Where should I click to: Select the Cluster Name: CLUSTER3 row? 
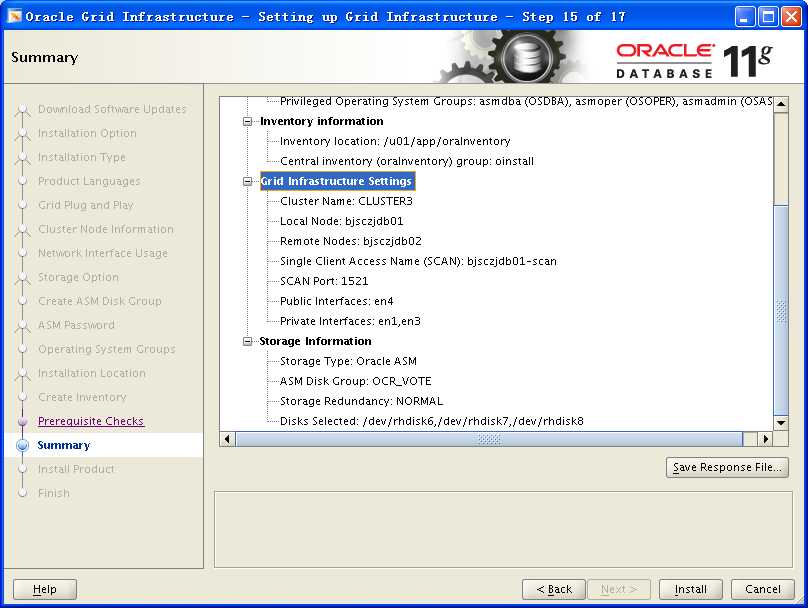[346, 201]
